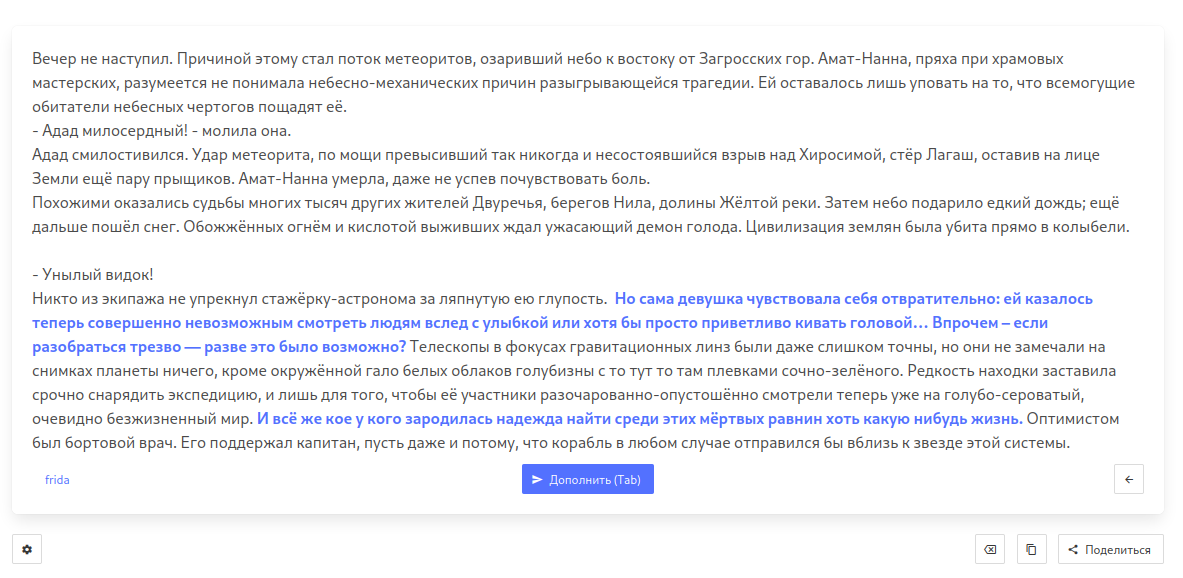
Task: Click blue highlighted text 'Но сама девушка чувствовала'
Action: coord(720,299)
